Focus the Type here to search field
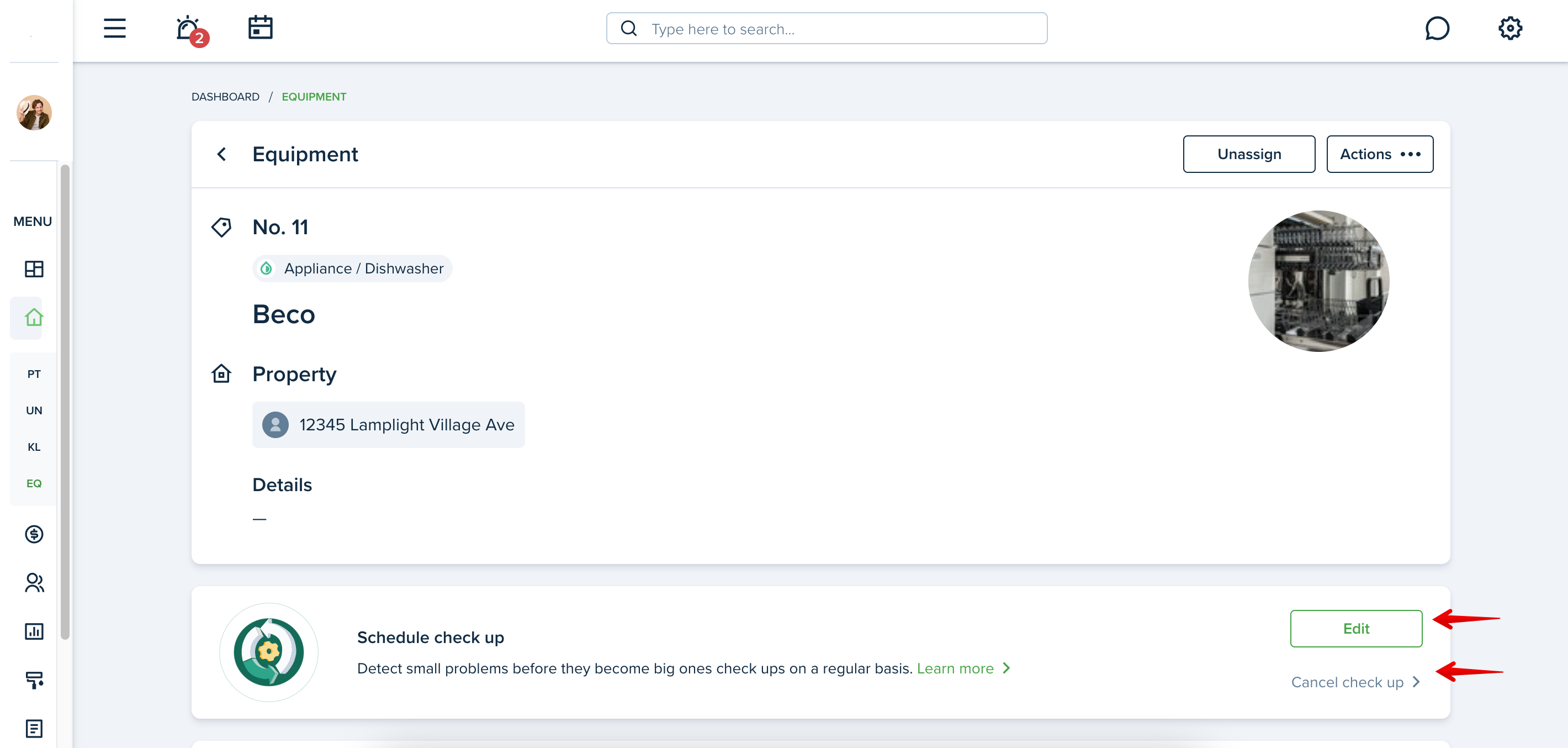The width and height of the screenshot is (1568, 748). point(827,29)
